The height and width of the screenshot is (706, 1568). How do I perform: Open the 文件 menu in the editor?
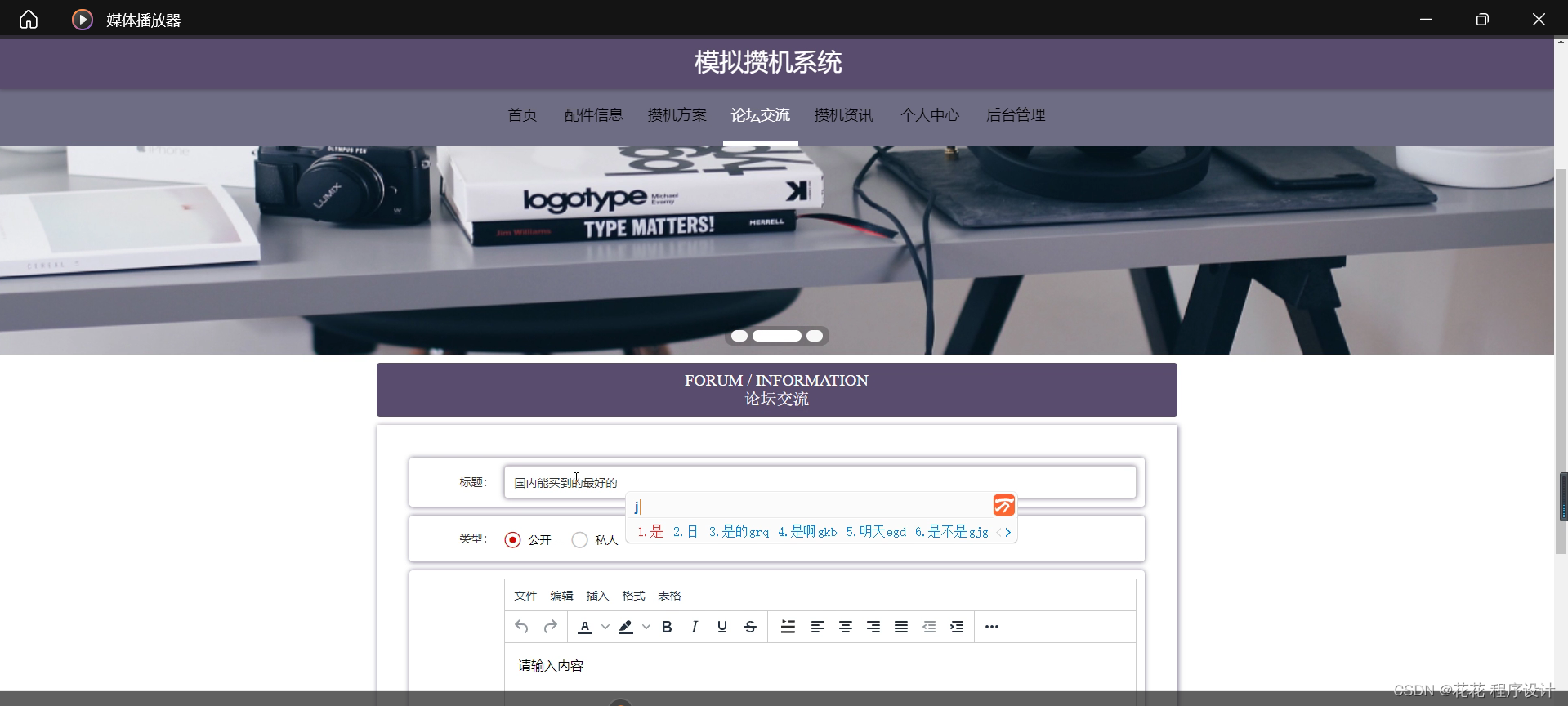click(x=525, y=596)
